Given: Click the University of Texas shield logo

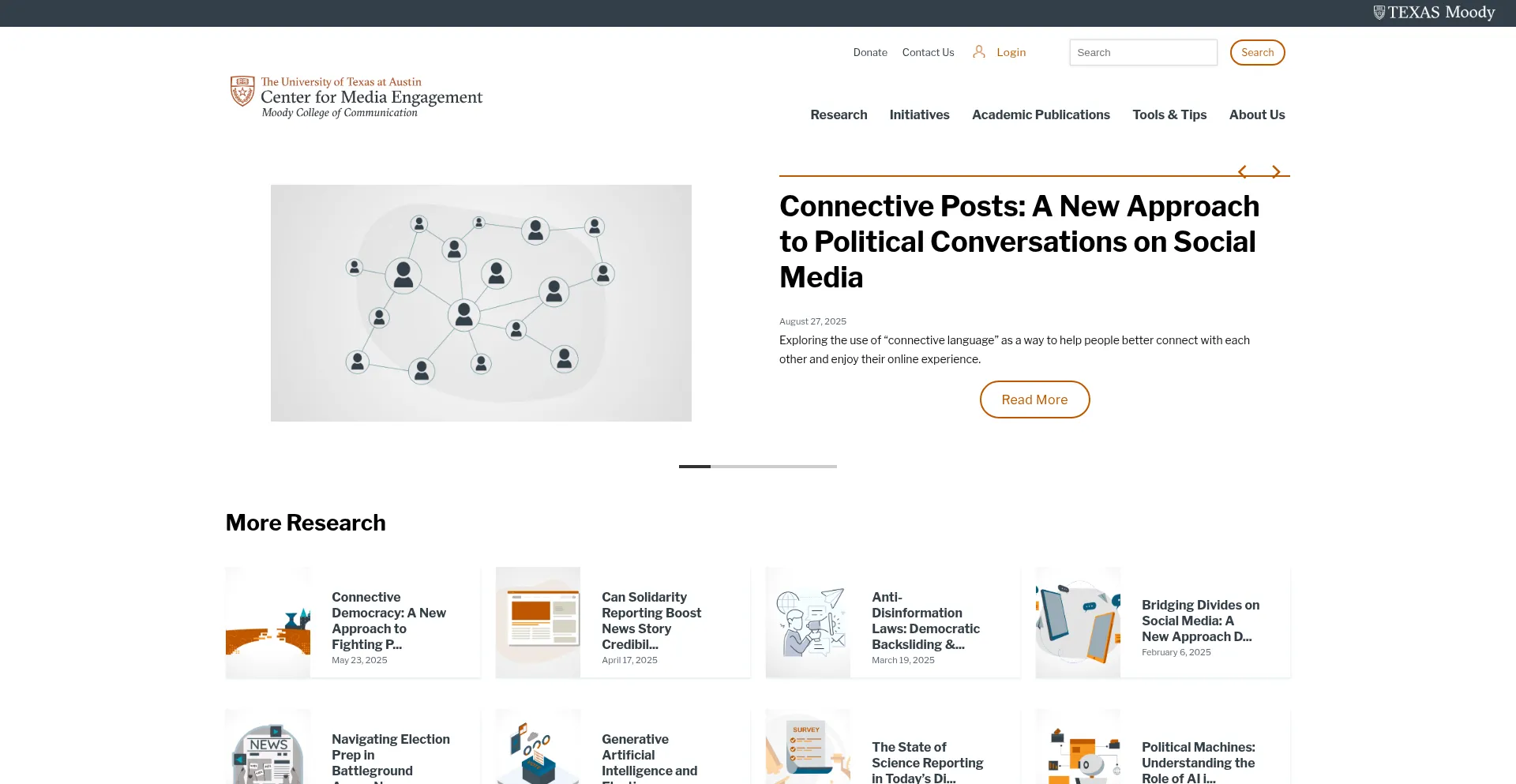Looking at the screenshot, I should click(x=242, y=92).
